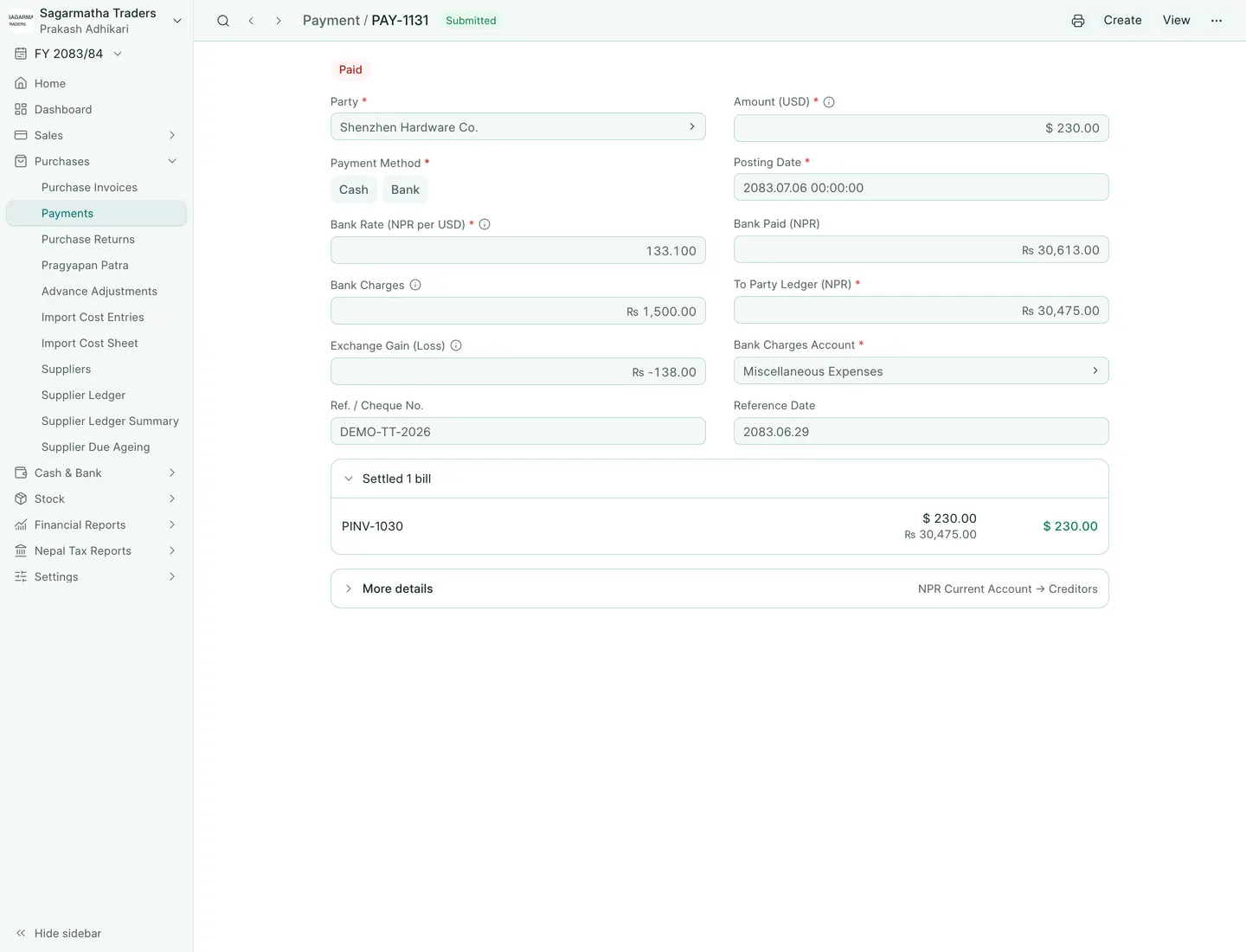Click the Bank Rate (NPR per USD) field
1246x952 pixels.
point(517,250)
